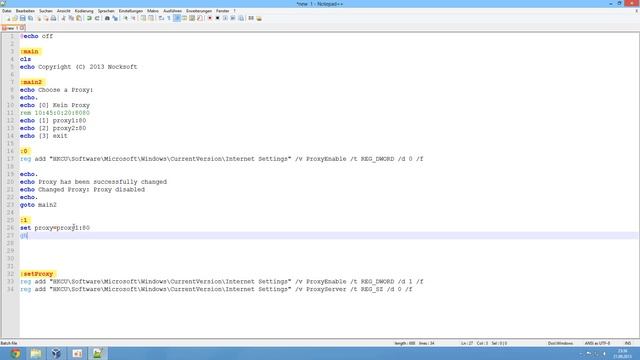
Task: Click the Print toolbar icon
Action: [x=53, y=18]
